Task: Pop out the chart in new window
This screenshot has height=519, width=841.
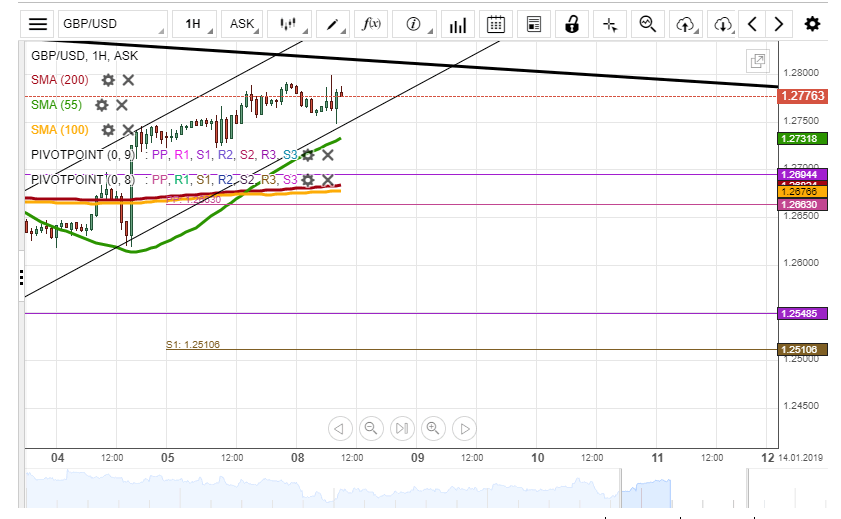Action: 758,61
